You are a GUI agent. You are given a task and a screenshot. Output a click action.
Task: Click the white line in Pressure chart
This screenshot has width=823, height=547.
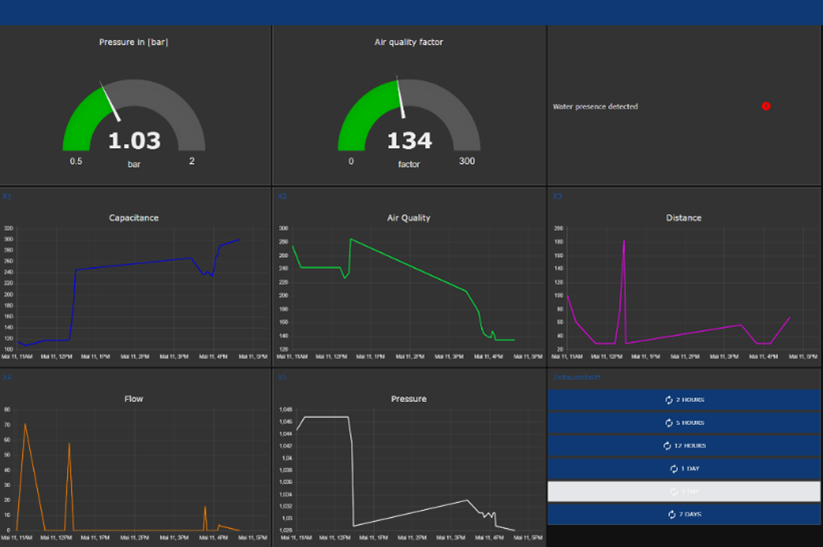click(x=320, y=417)
